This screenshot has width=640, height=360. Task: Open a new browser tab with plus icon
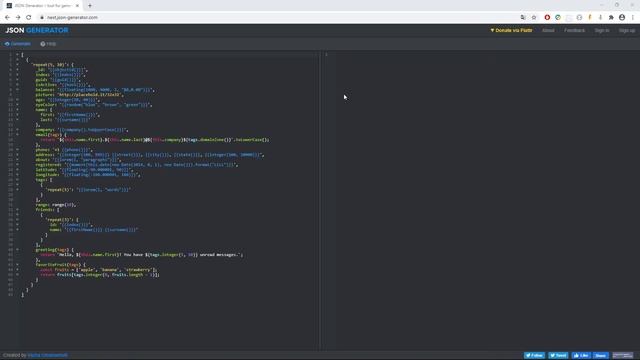pyautogui.click(x=90, y=6)
